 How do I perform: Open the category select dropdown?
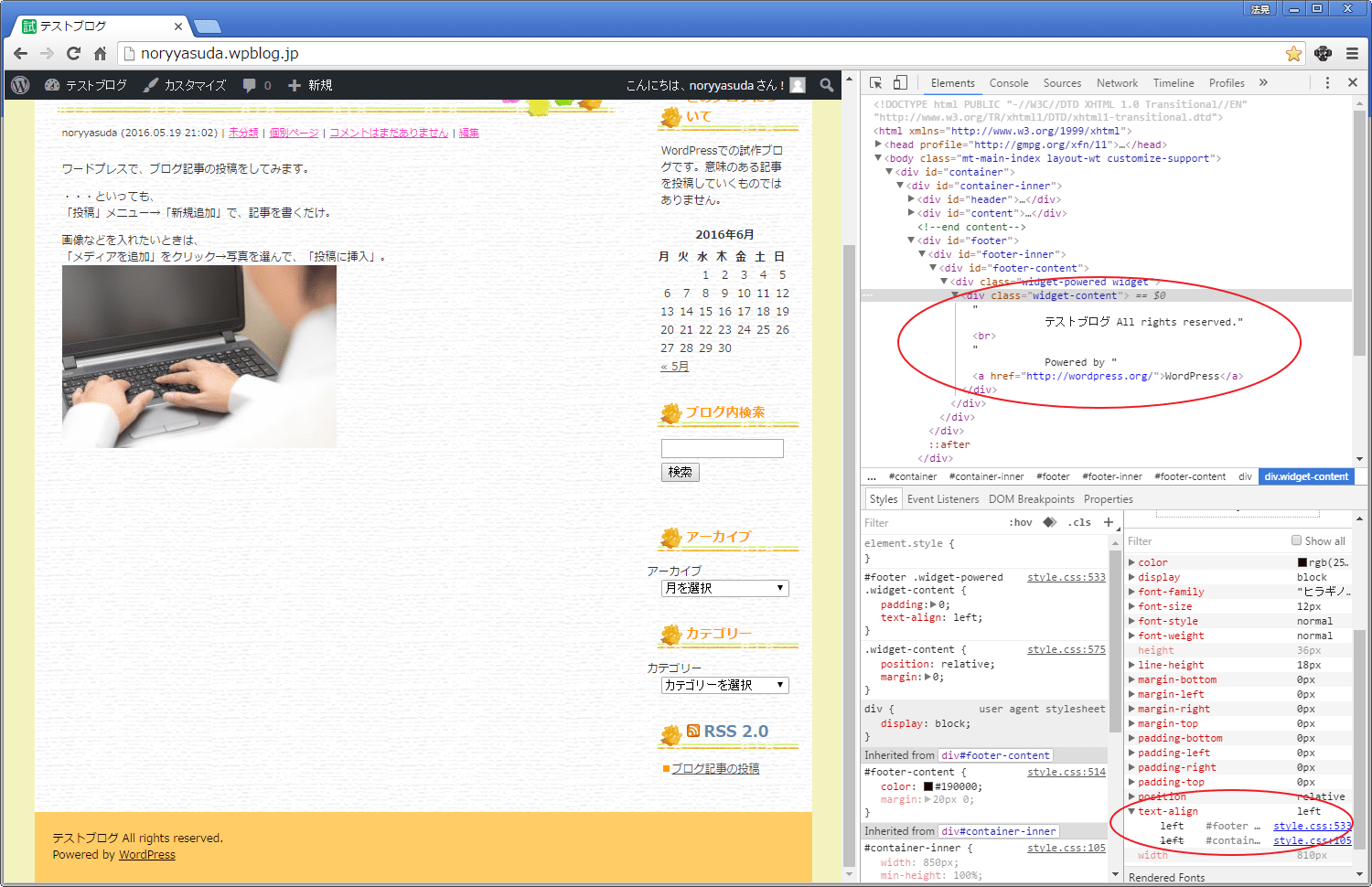pyautogui.click(x=724, y=685)
